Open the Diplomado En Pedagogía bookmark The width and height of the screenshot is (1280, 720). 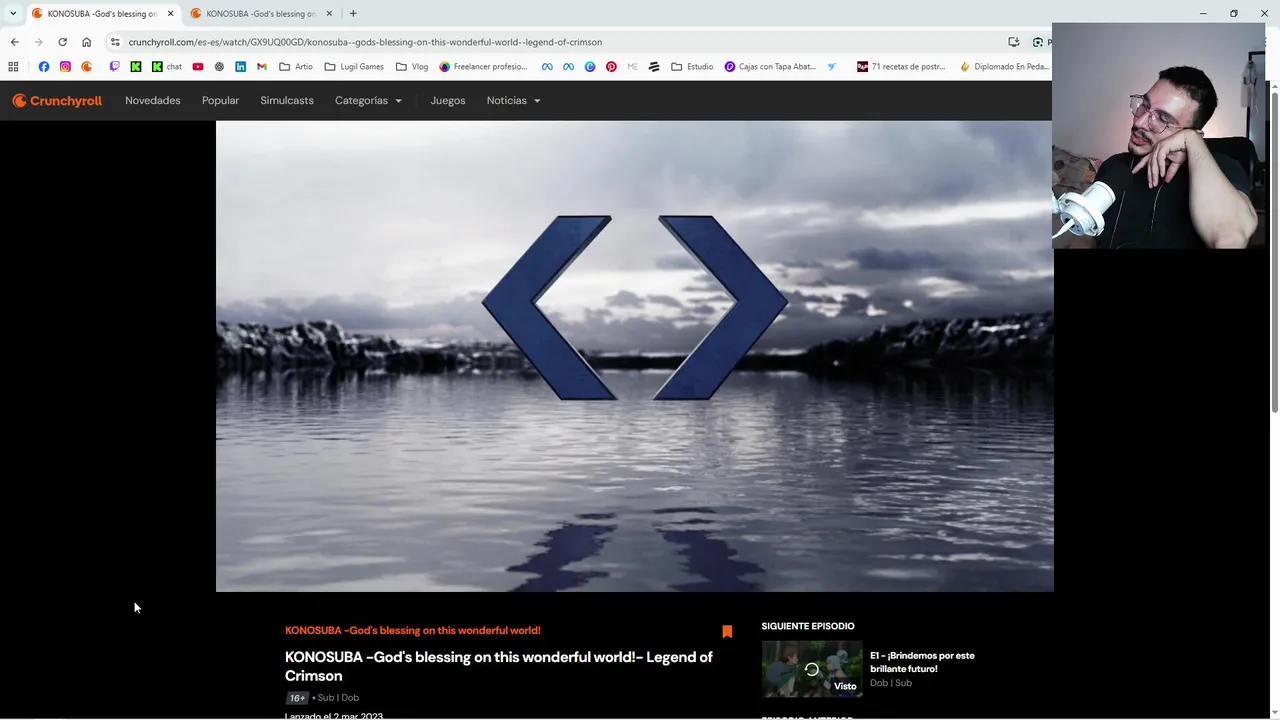click(x=1004, y=67)
